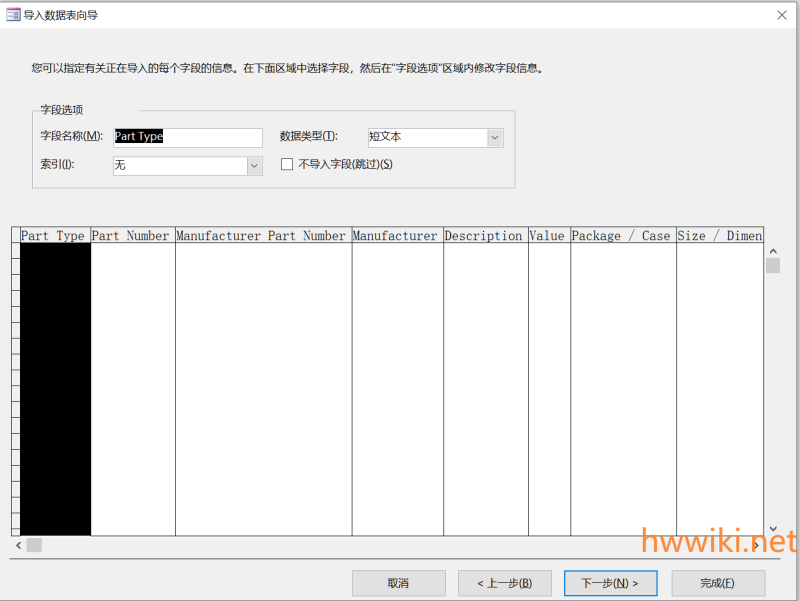Select the Part Type column header
The image size is (800, 601).
(54, 236)
